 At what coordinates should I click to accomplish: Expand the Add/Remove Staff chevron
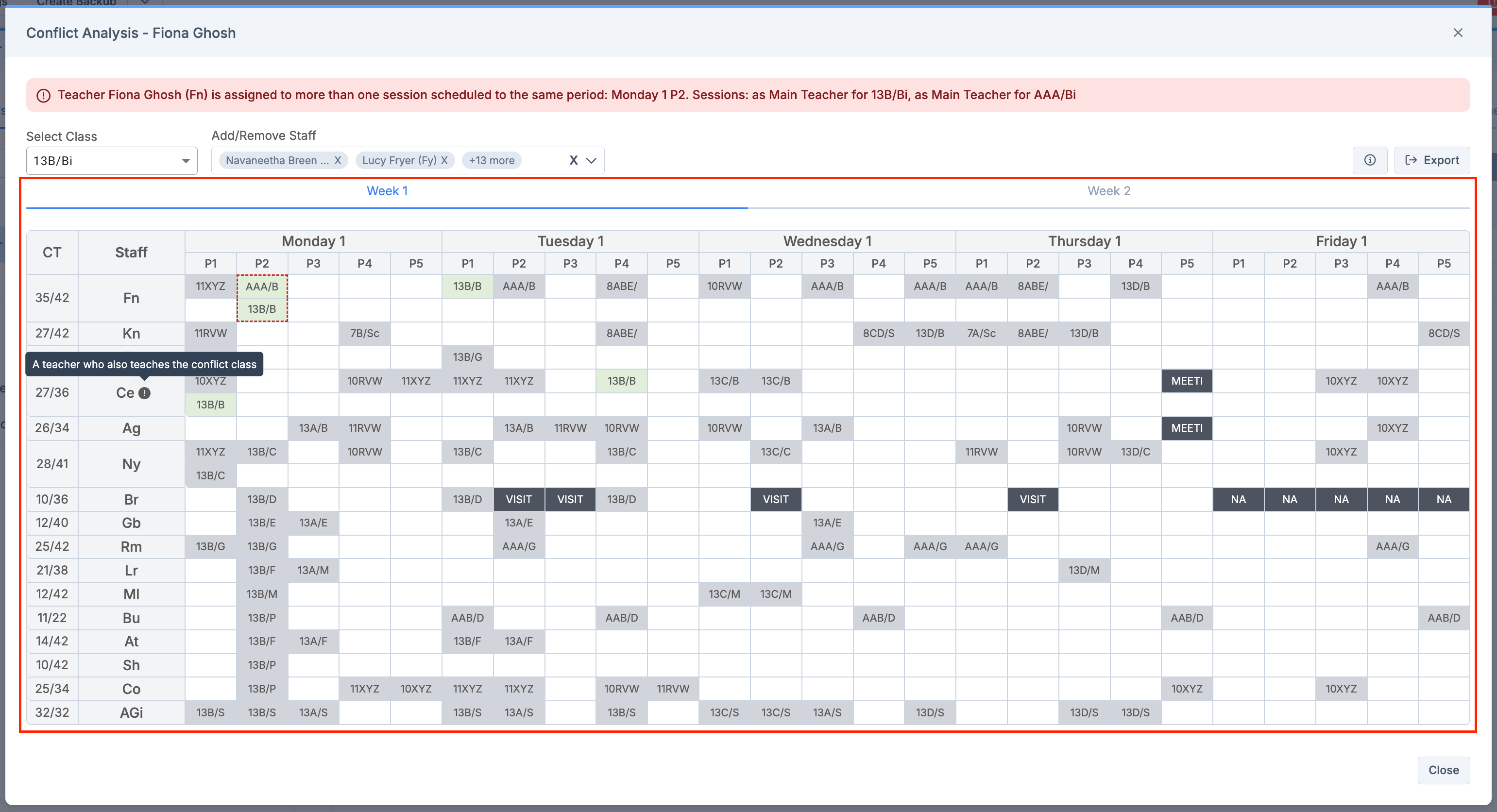pyautogui.click(x=592, y=160)
